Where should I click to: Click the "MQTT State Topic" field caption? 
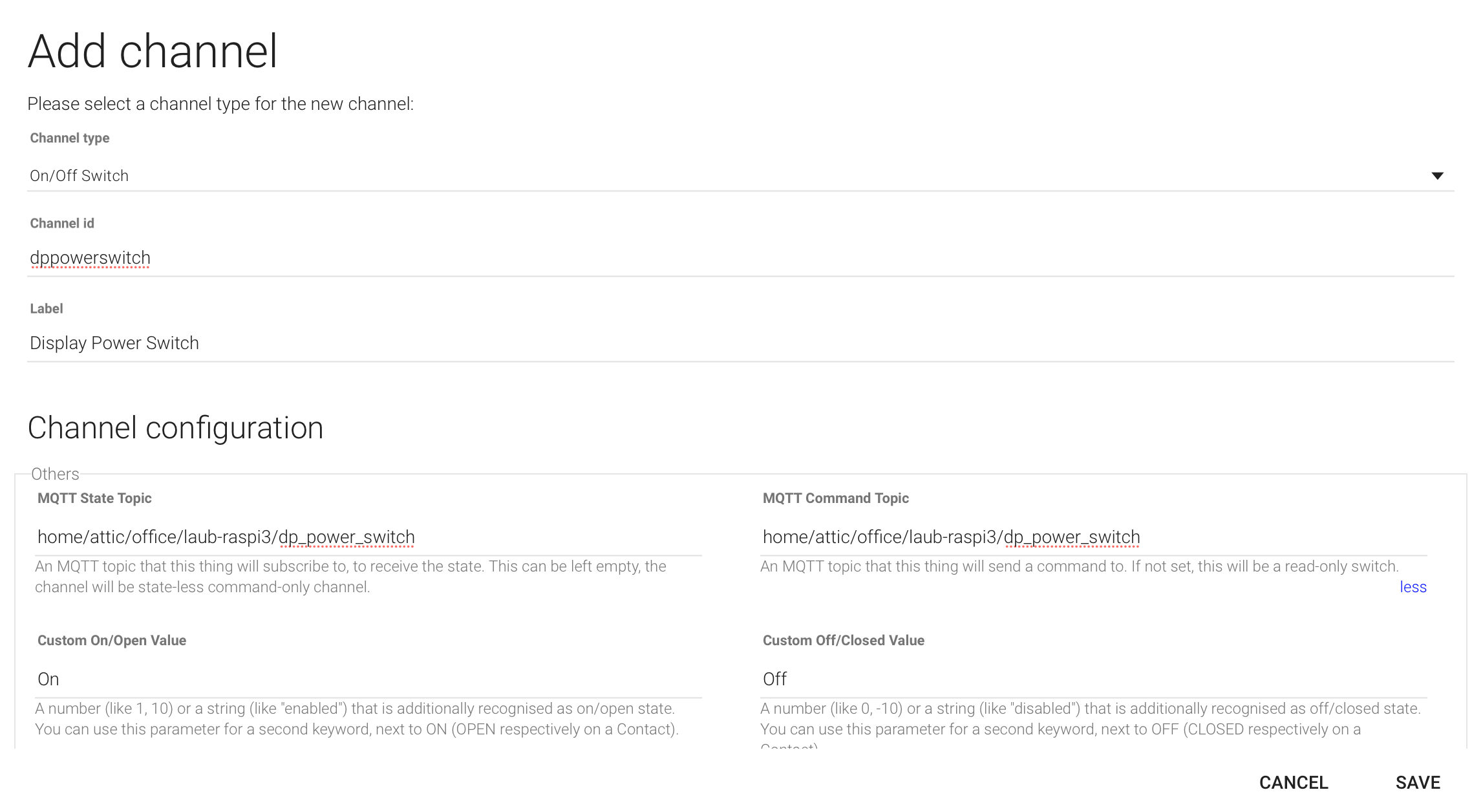pos(94,498)
